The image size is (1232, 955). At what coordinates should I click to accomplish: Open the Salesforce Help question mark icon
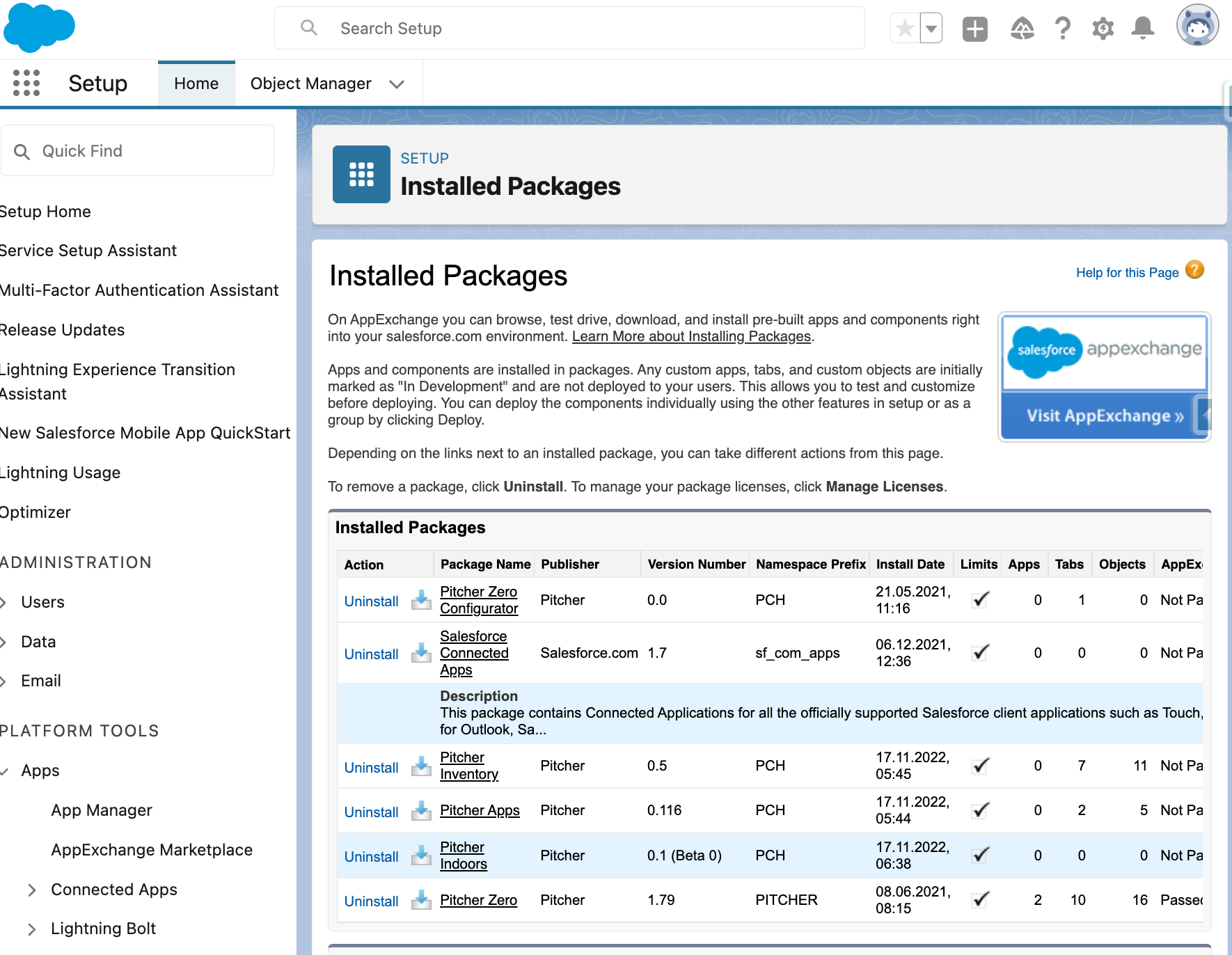[x=1062, y=29]
